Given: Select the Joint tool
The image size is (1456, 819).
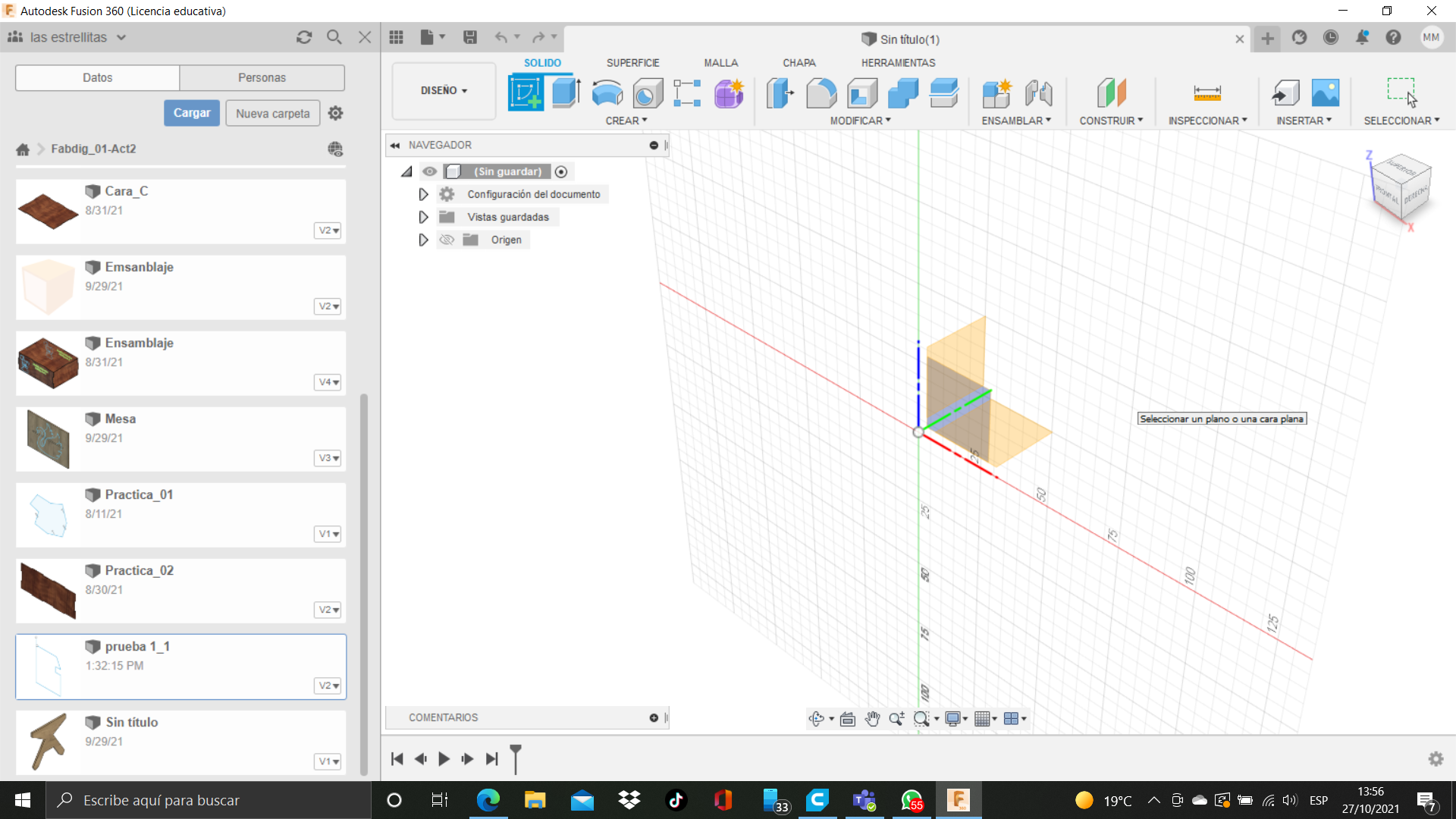Looking at the screenshot, I should pos(1038,93).
